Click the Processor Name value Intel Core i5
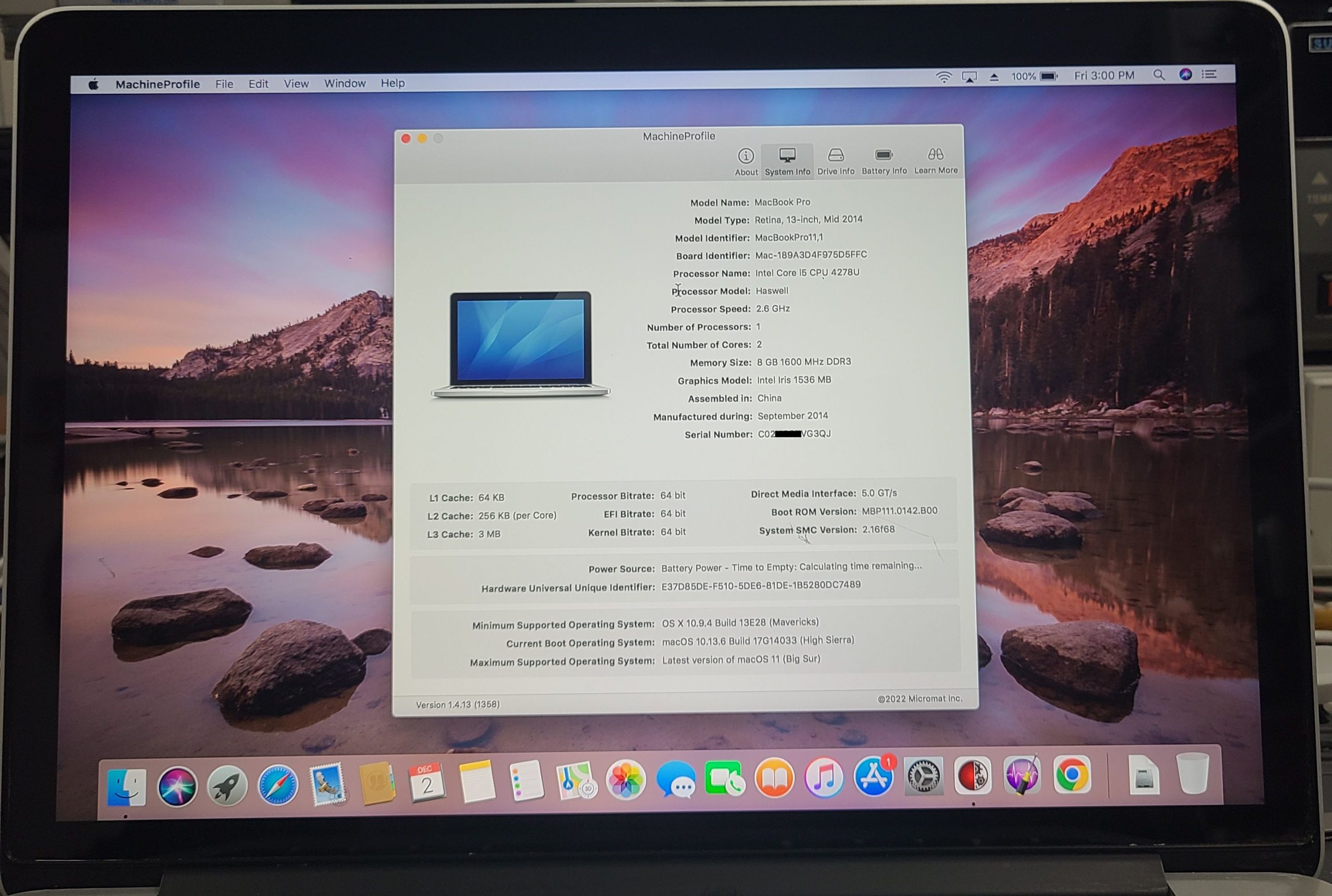 pyautogui.click(x=807, y=272)
